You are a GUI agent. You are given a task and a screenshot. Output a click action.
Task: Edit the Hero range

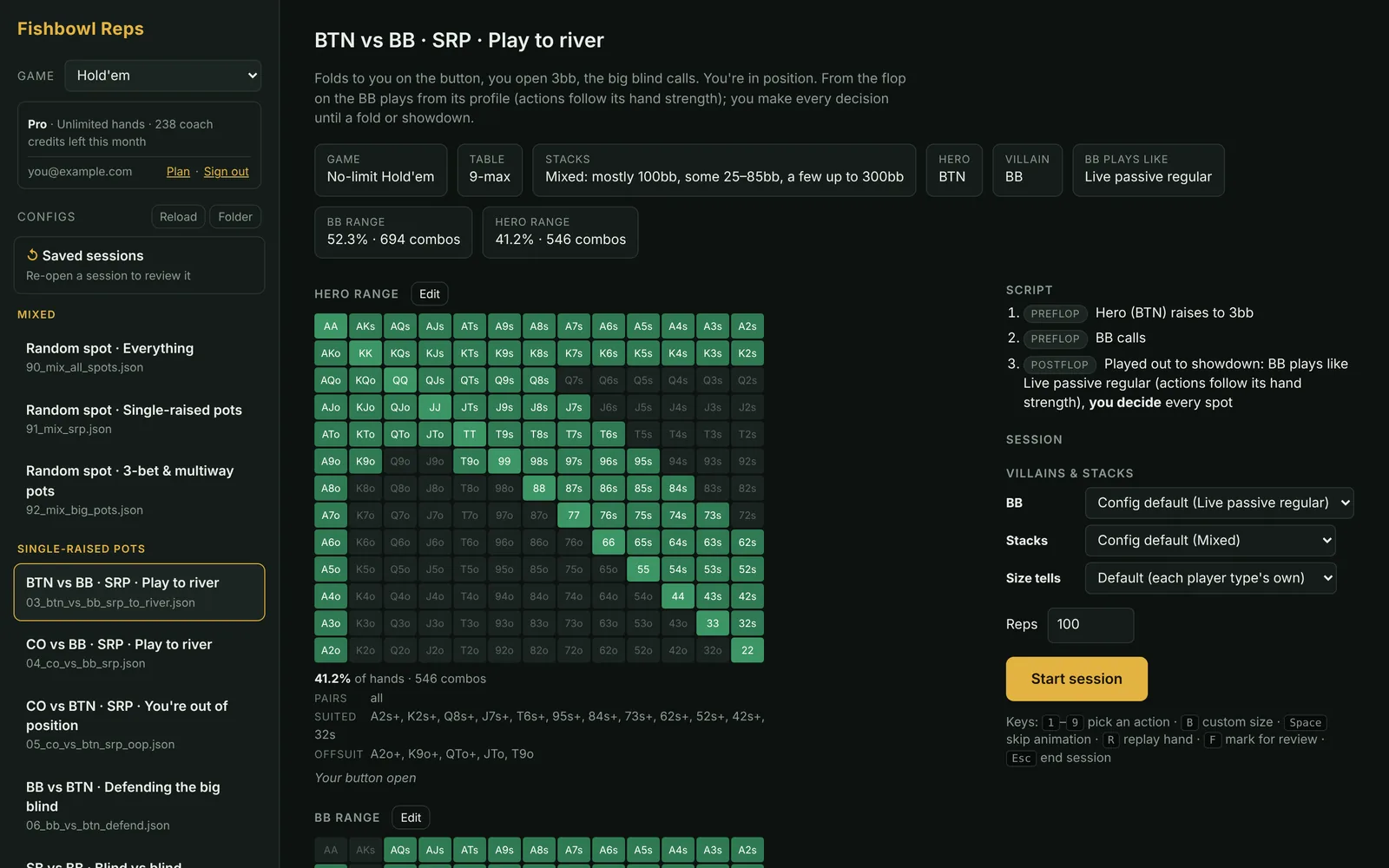(430, 294)
